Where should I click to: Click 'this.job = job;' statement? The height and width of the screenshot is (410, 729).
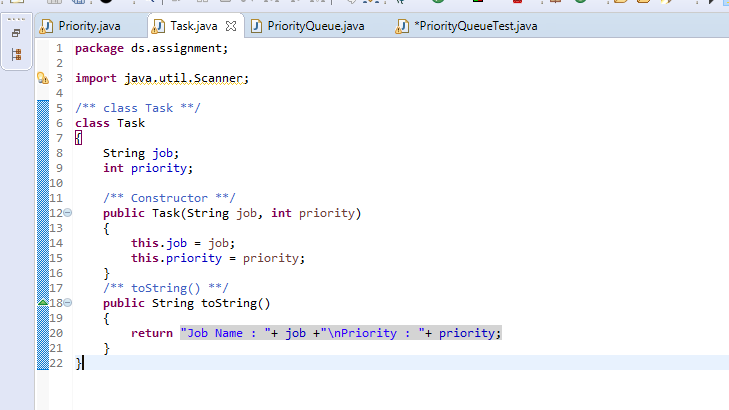[183, 243]
